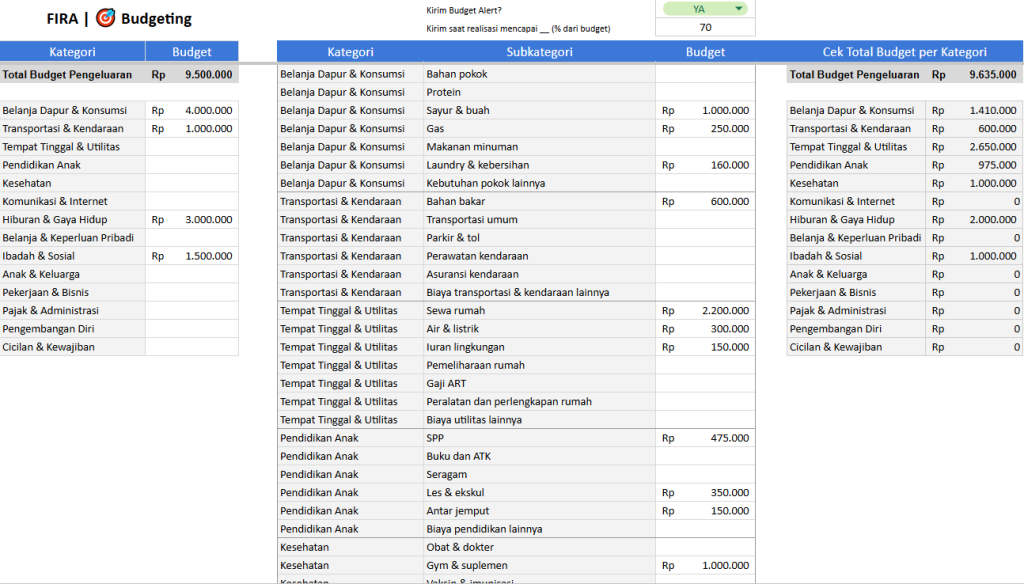Click the left table Komunikasi & Internet row
Viewport: 1024px width, 584px height.
72,201
